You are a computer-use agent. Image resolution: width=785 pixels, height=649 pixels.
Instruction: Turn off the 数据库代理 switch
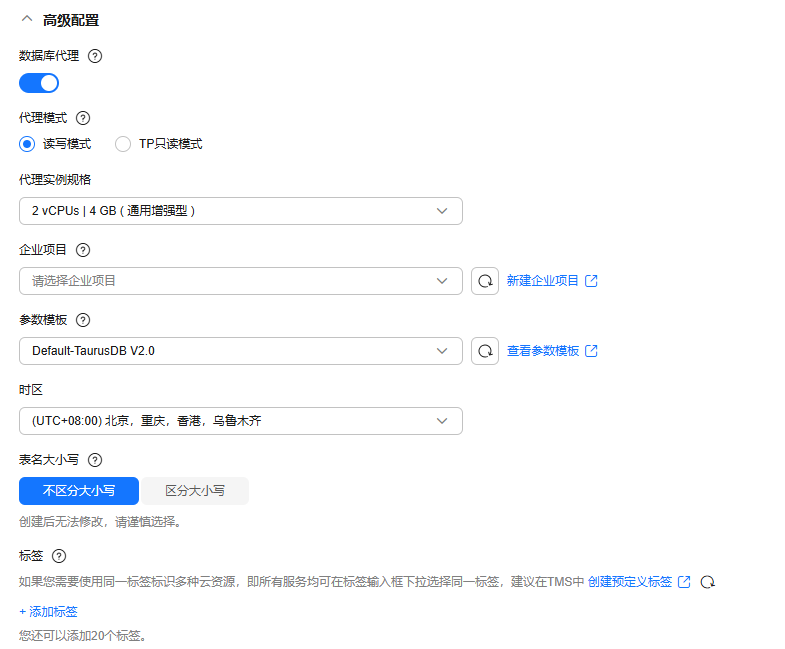[39, 83]
